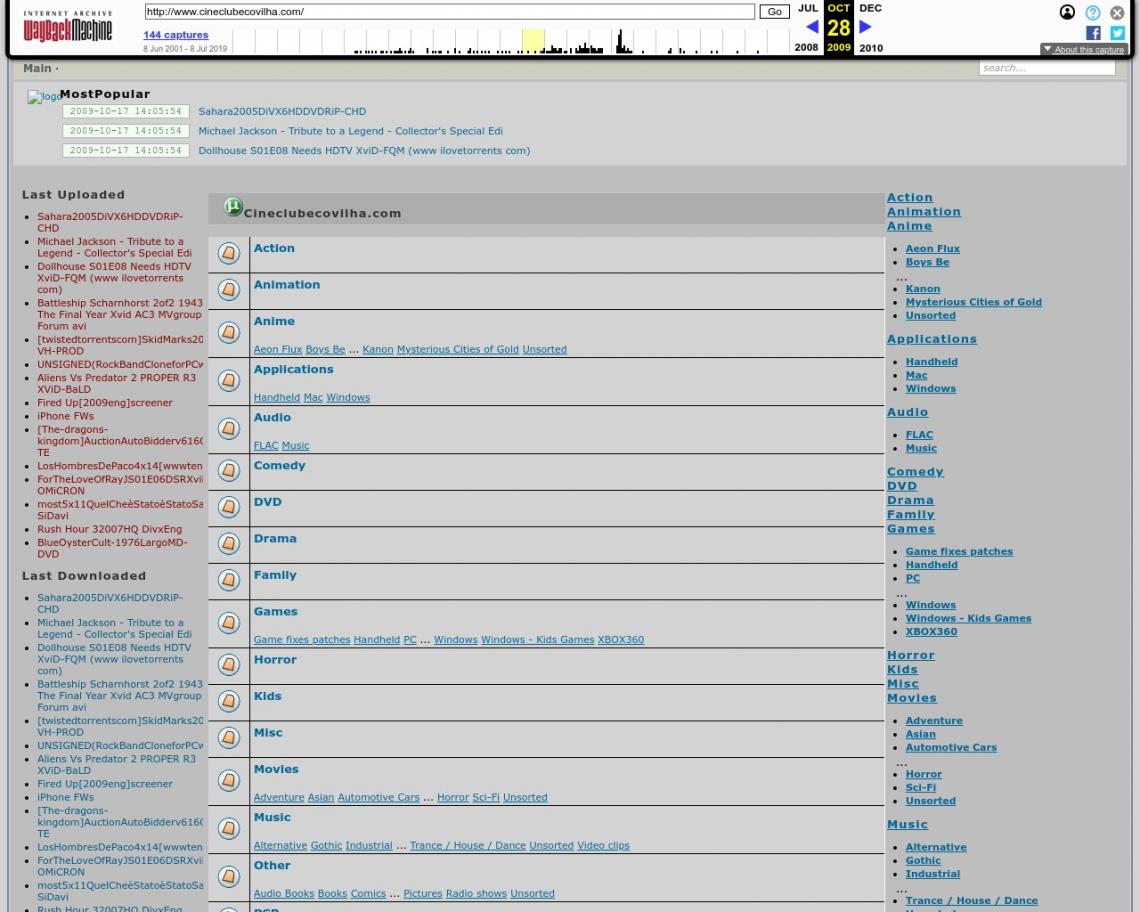The height and width of the screenshot is (912, 1140).
Task: Open Rush Hour 3 in Last Uploaded
Action: point(110,529)
